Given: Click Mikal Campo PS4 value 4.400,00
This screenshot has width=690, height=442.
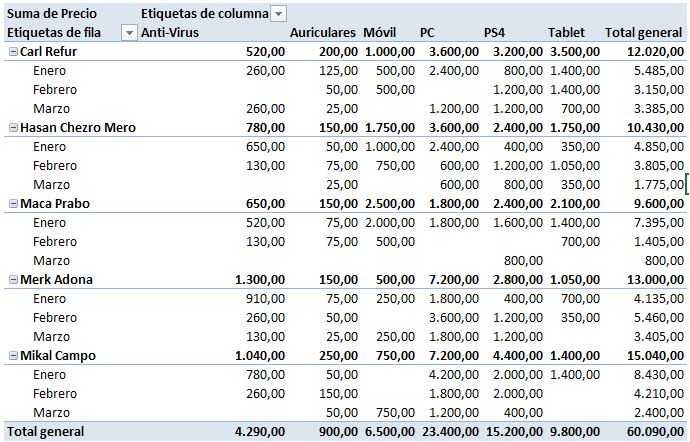Looking at the screenshot, I should click(518, 356).
